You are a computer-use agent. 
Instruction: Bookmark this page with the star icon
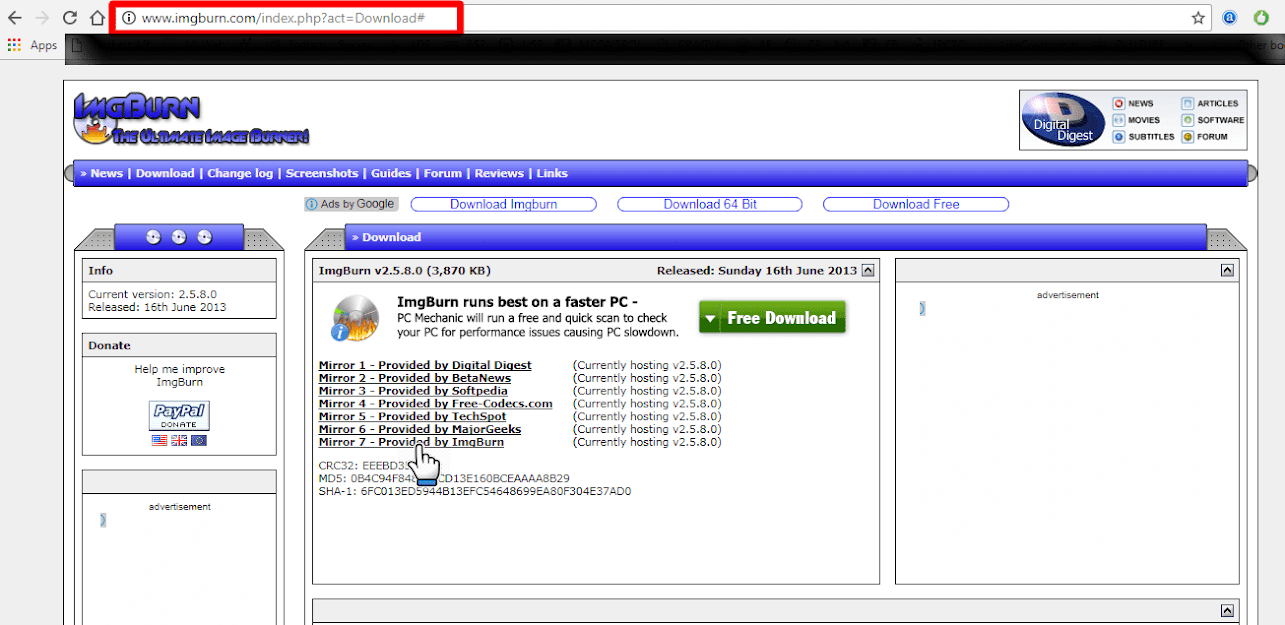click(1198, 18)
